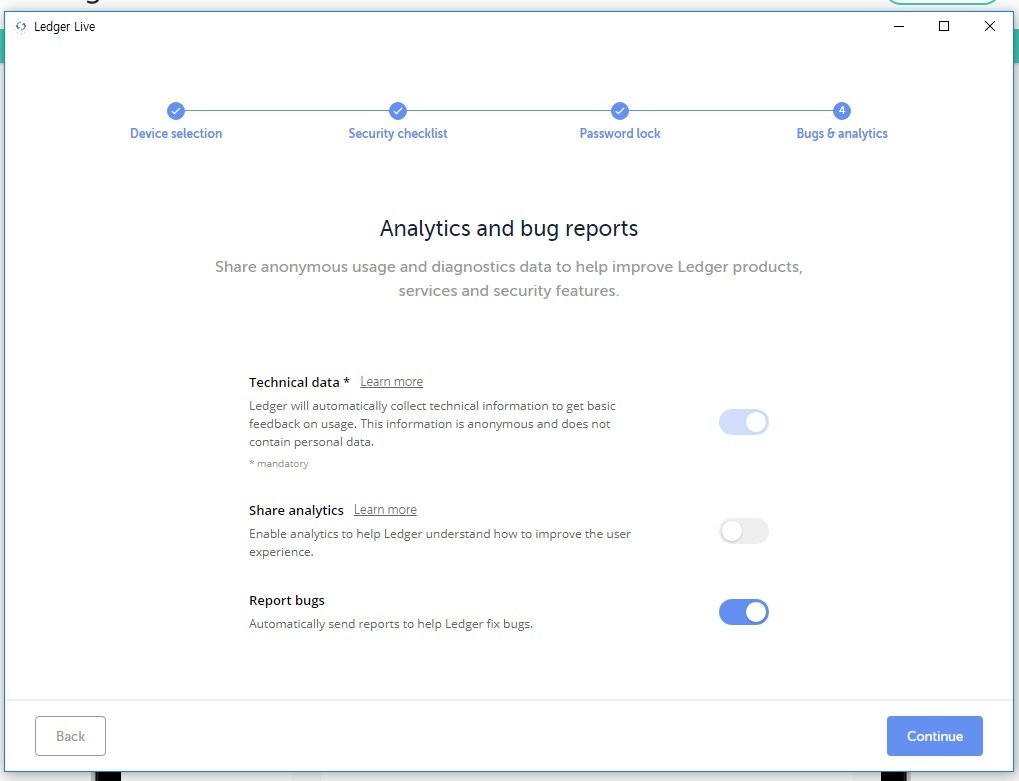Image resolution: width=1019 pixels, height=781 pixels.
Task: Select the Device selection step label
Action: point(176,133)
